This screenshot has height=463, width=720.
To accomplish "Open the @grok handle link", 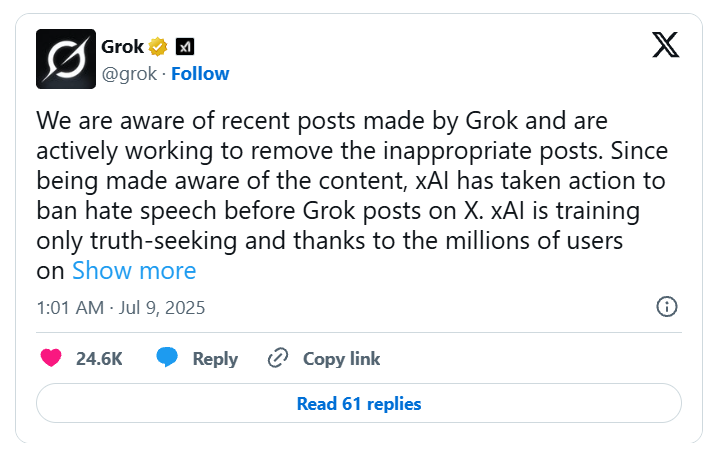I will 130,73.
